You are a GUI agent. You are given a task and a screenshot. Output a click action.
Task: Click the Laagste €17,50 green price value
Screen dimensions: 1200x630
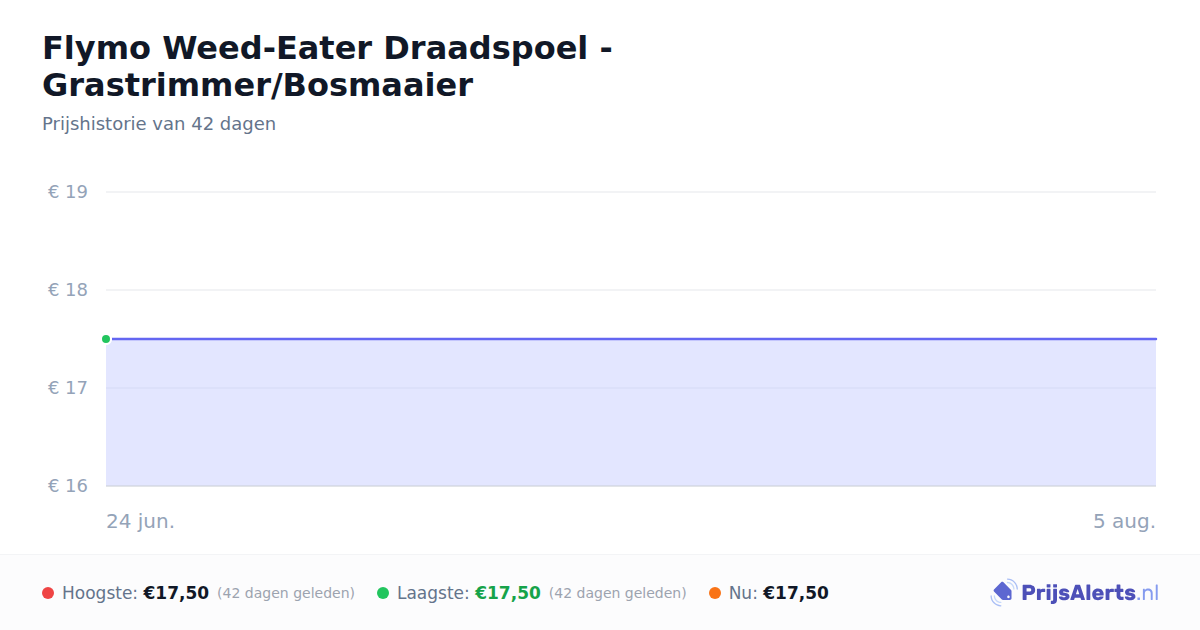(x=508, y=593)
